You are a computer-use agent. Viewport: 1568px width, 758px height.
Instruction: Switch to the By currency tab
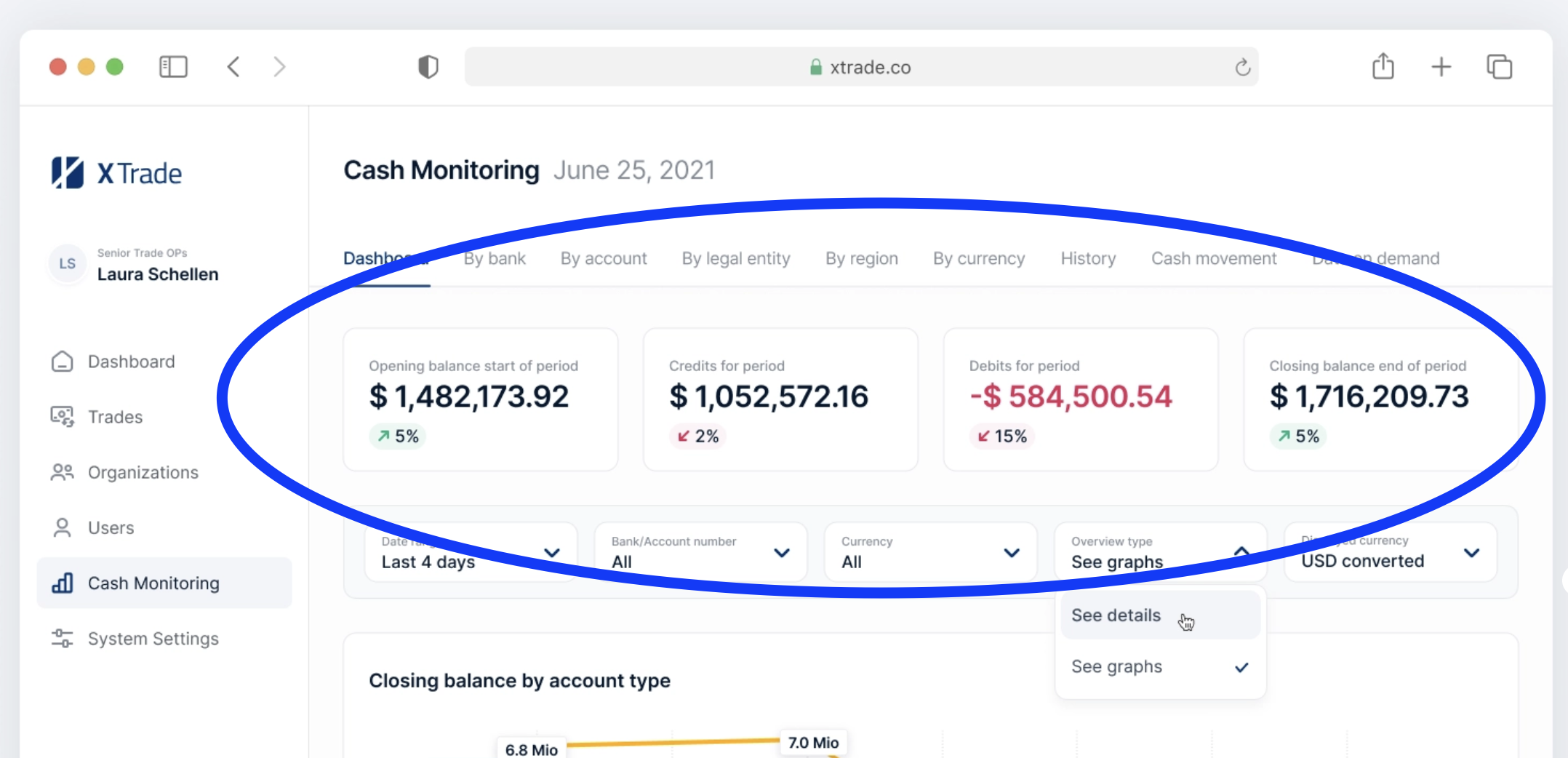pos(979,258)
